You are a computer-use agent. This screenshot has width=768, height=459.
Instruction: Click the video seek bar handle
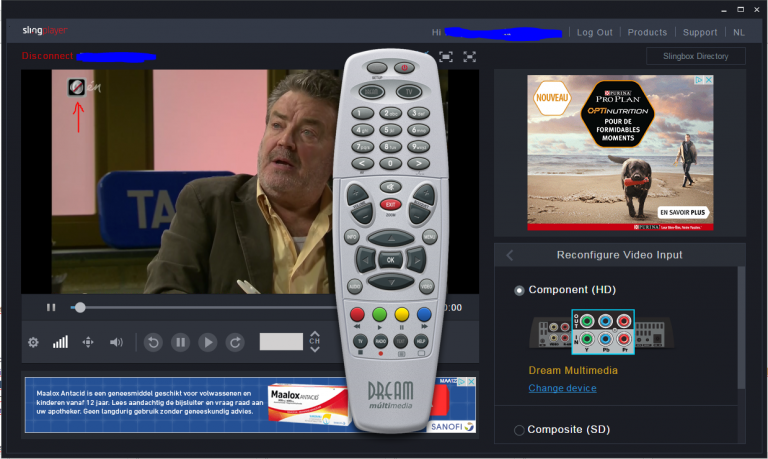pos(80,307)
